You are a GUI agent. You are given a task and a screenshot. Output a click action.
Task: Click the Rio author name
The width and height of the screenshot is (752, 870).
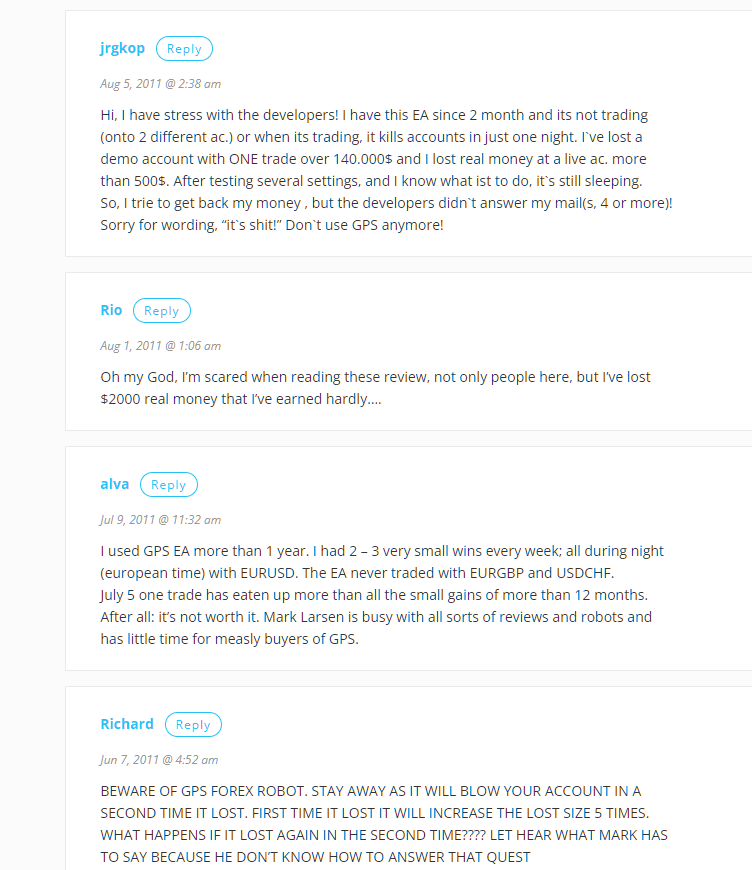(111, 310)
